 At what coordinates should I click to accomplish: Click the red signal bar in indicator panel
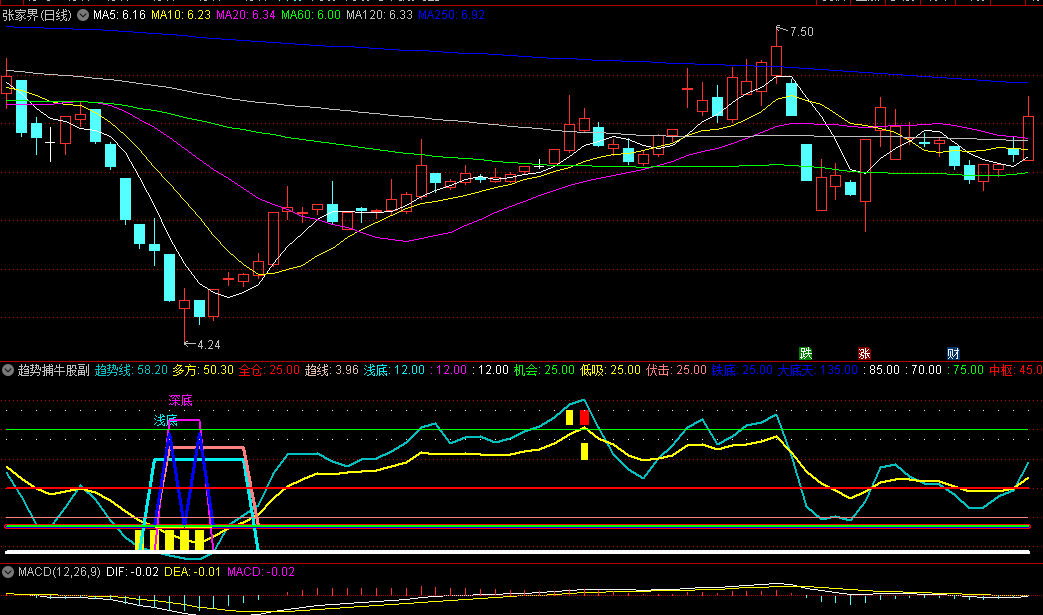click(x=584, y=418)
